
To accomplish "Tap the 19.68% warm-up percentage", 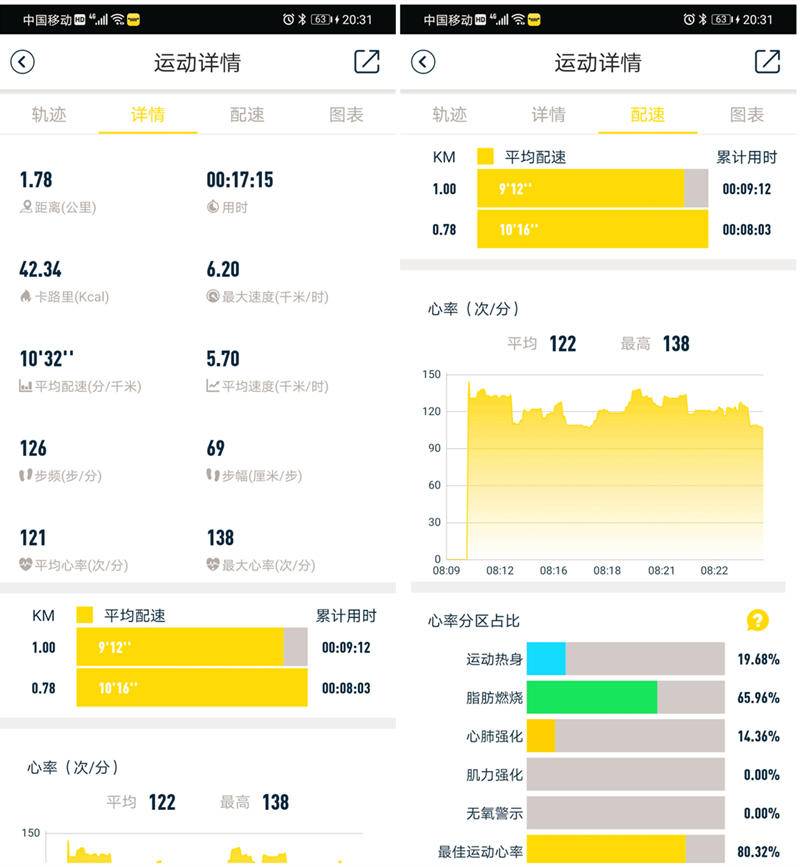I will click(x=758, y=659).
